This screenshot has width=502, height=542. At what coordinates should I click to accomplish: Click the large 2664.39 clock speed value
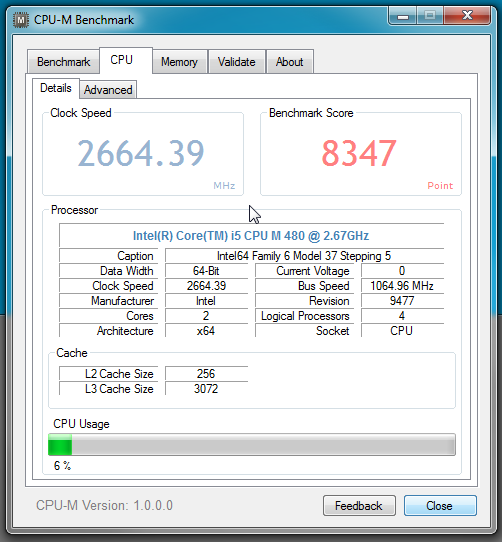pyautogui.click(x=141, y=153)
